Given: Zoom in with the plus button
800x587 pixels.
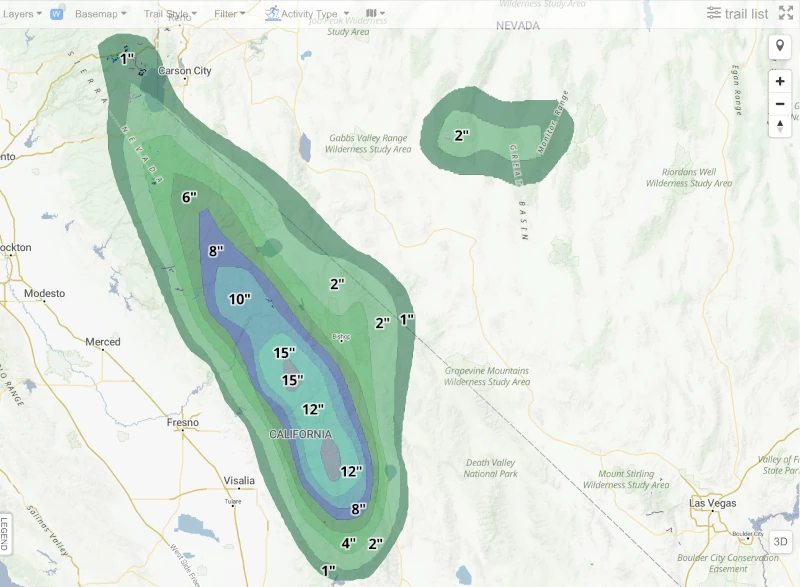Looking at the screenshot, I should tap(780, 82).
